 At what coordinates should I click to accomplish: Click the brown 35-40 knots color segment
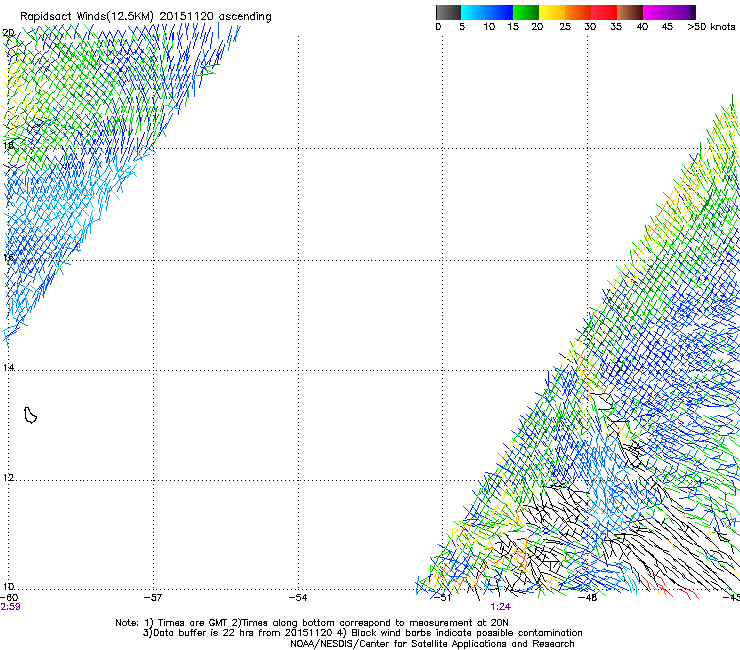pos(630,12)
